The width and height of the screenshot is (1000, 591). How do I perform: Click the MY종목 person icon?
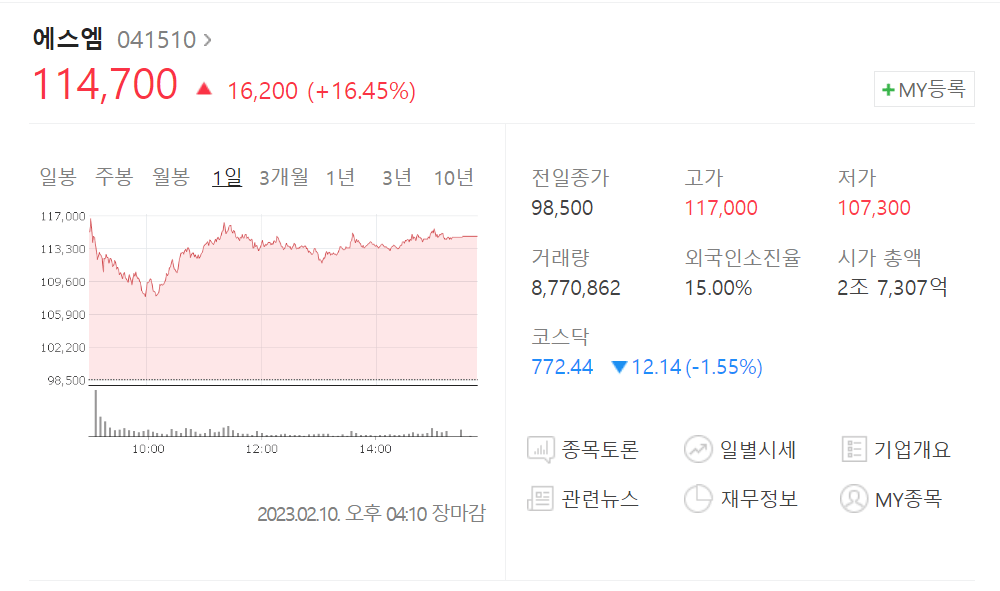pyautogui.click(x=854, y=498)
